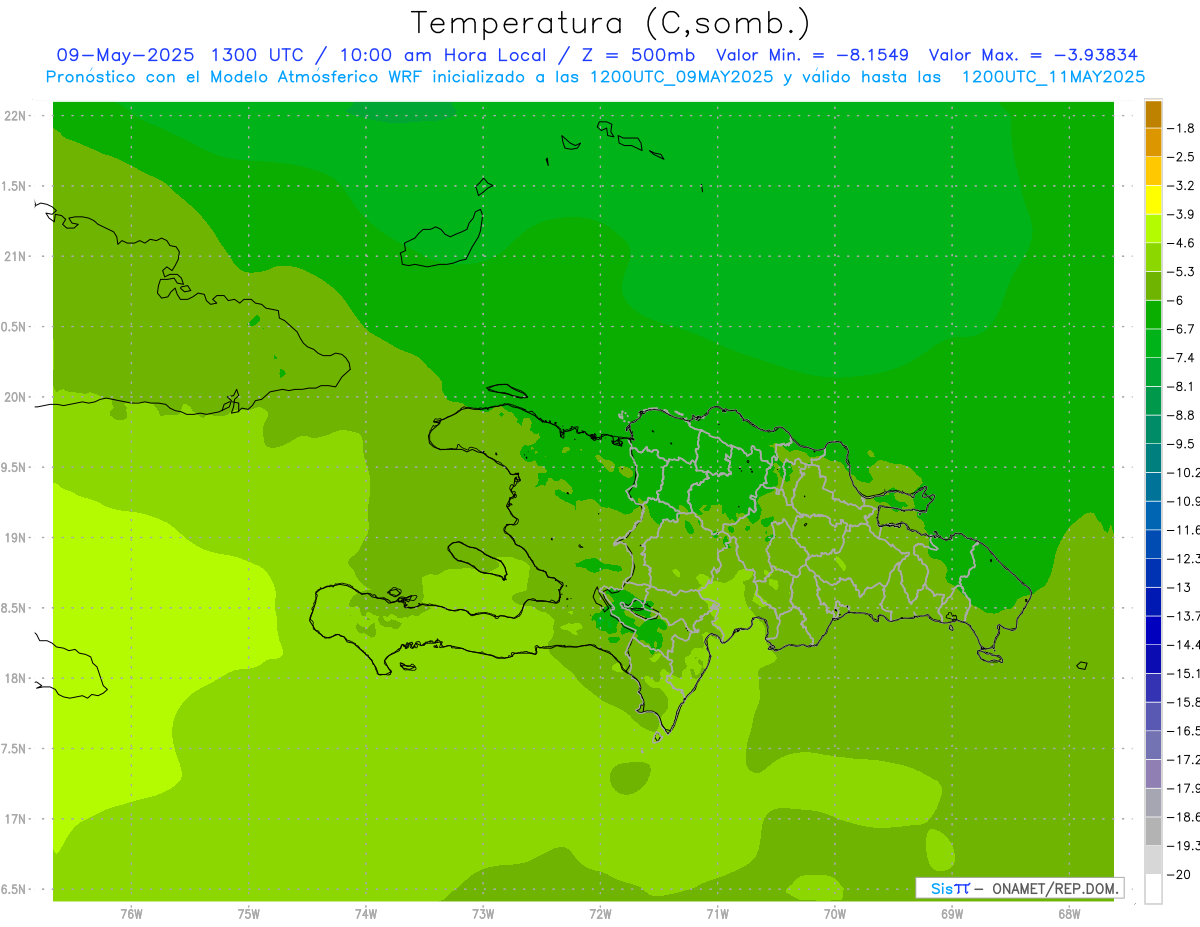This screenshot has width=1200, height=927.
Task: Click the "74W" longitude label
Action: [x=366, y=913]
